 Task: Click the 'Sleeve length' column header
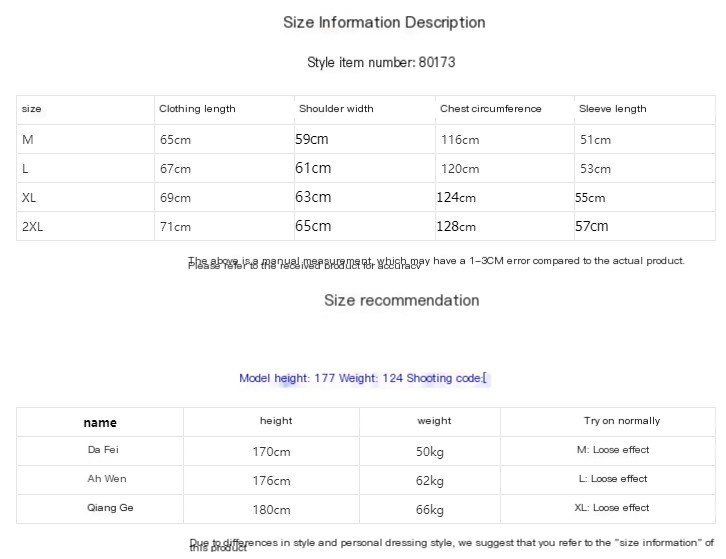point(612,109)
